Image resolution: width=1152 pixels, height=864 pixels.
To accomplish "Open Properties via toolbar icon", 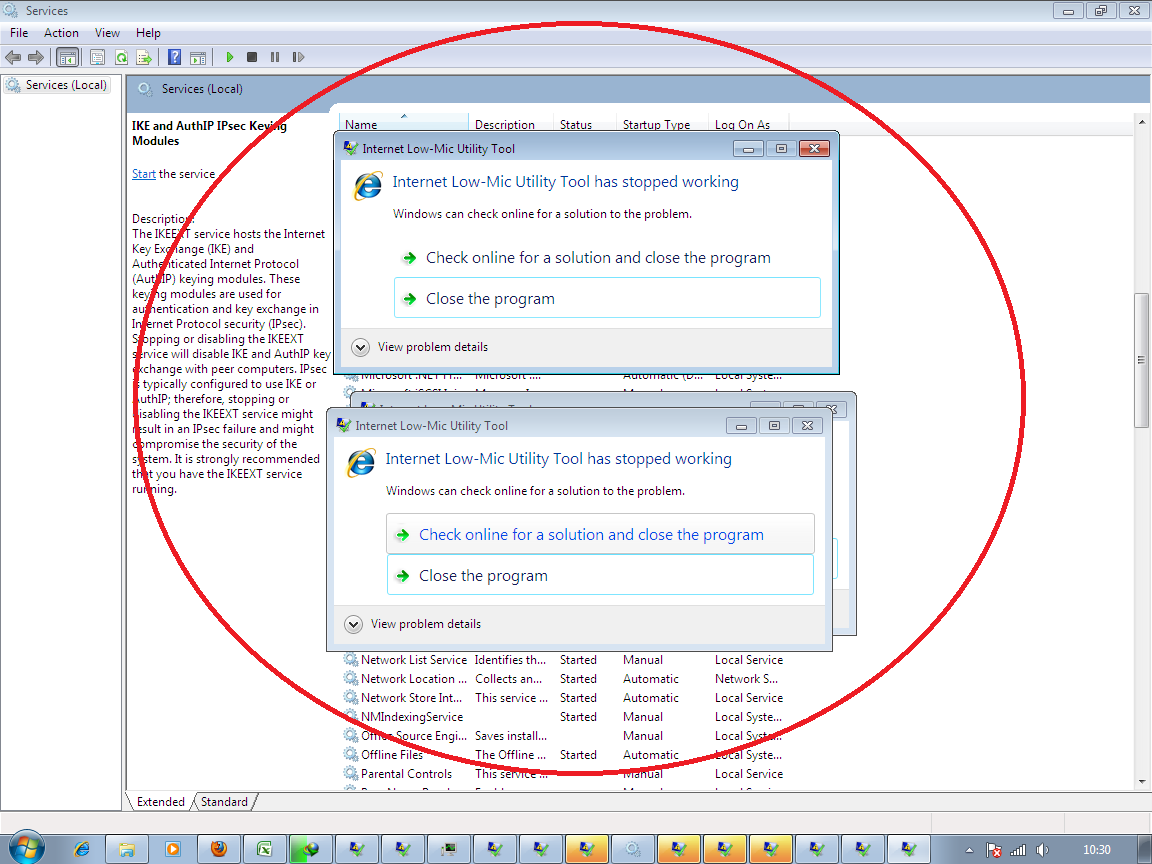I will click(97, 57).
